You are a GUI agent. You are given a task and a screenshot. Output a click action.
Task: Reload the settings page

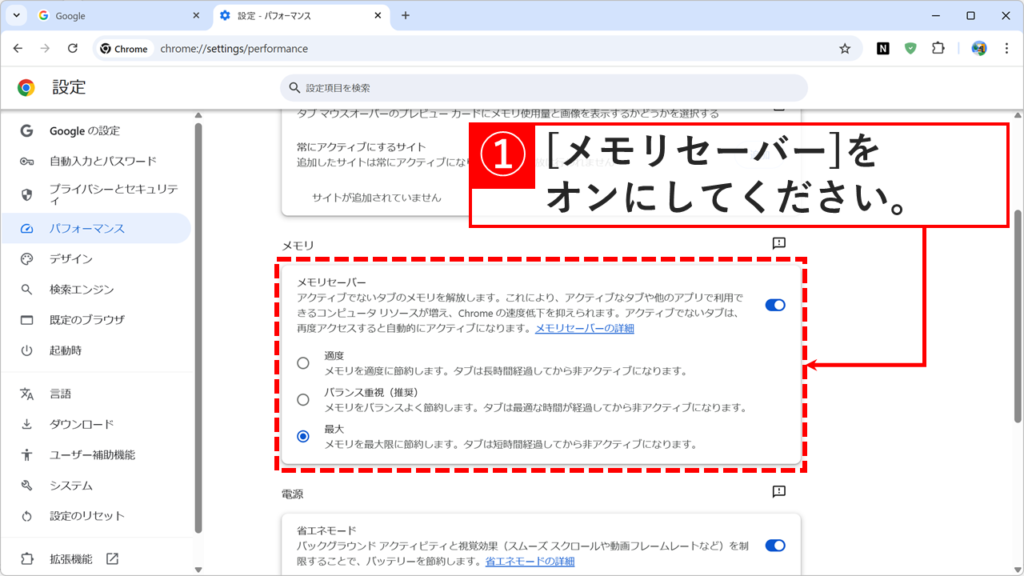coord(70,47)
